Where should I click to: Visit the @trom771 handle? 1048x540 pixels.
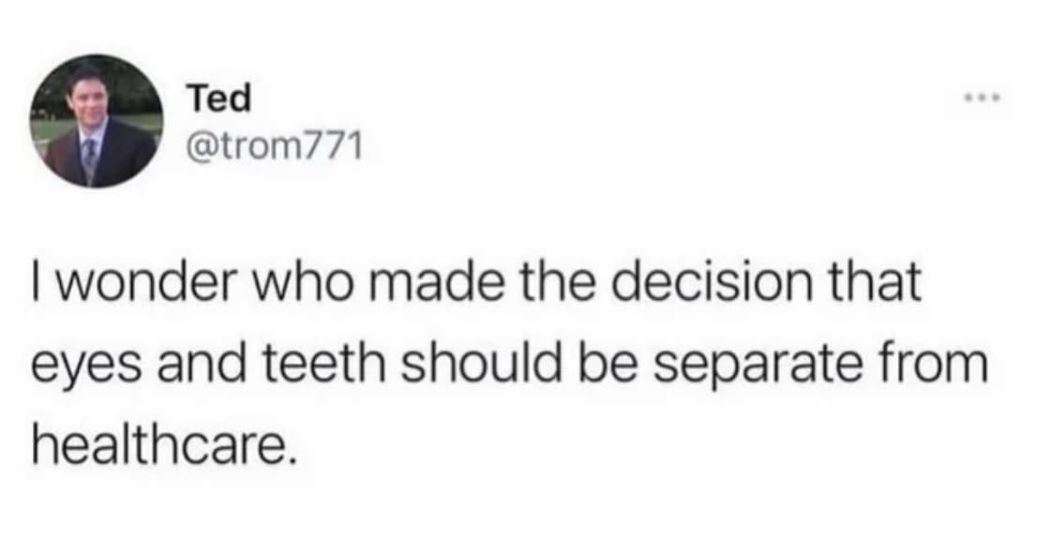pyautogui.click(x=263, y=148)
